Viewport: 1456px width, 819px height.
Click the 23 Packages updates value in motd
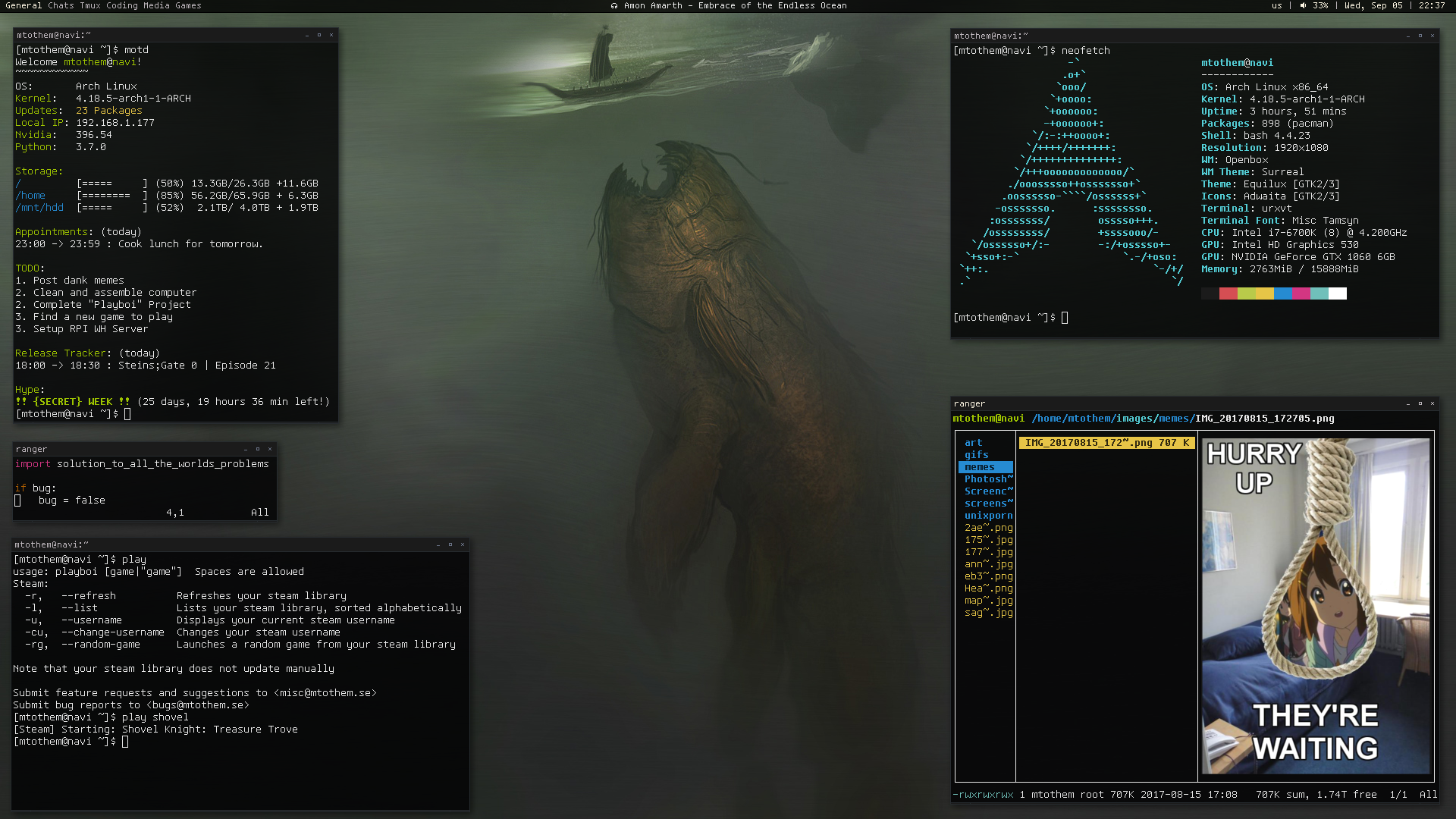coord(109,111)
